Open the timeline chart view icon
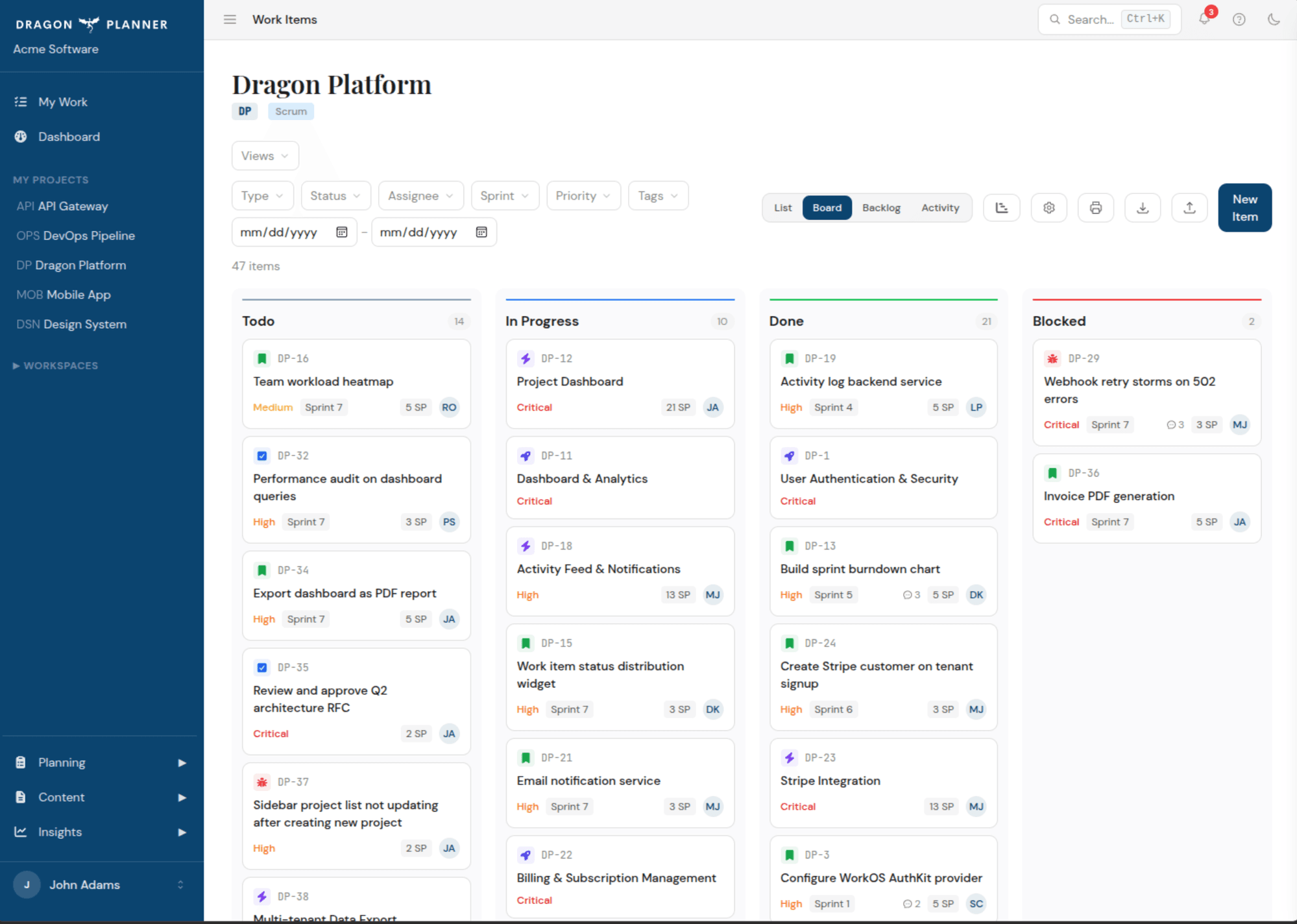Screen dimensions: 1297x924 click(x=1002, y=208)
